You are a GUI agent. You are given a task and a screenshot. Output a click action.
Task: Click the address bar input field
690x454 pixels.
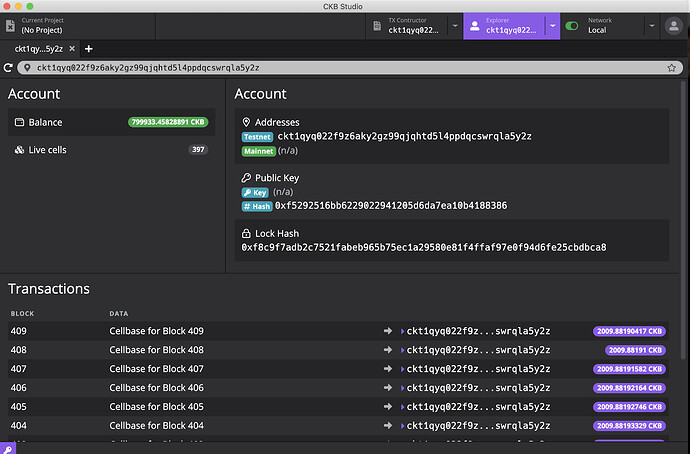coord(350,68)
